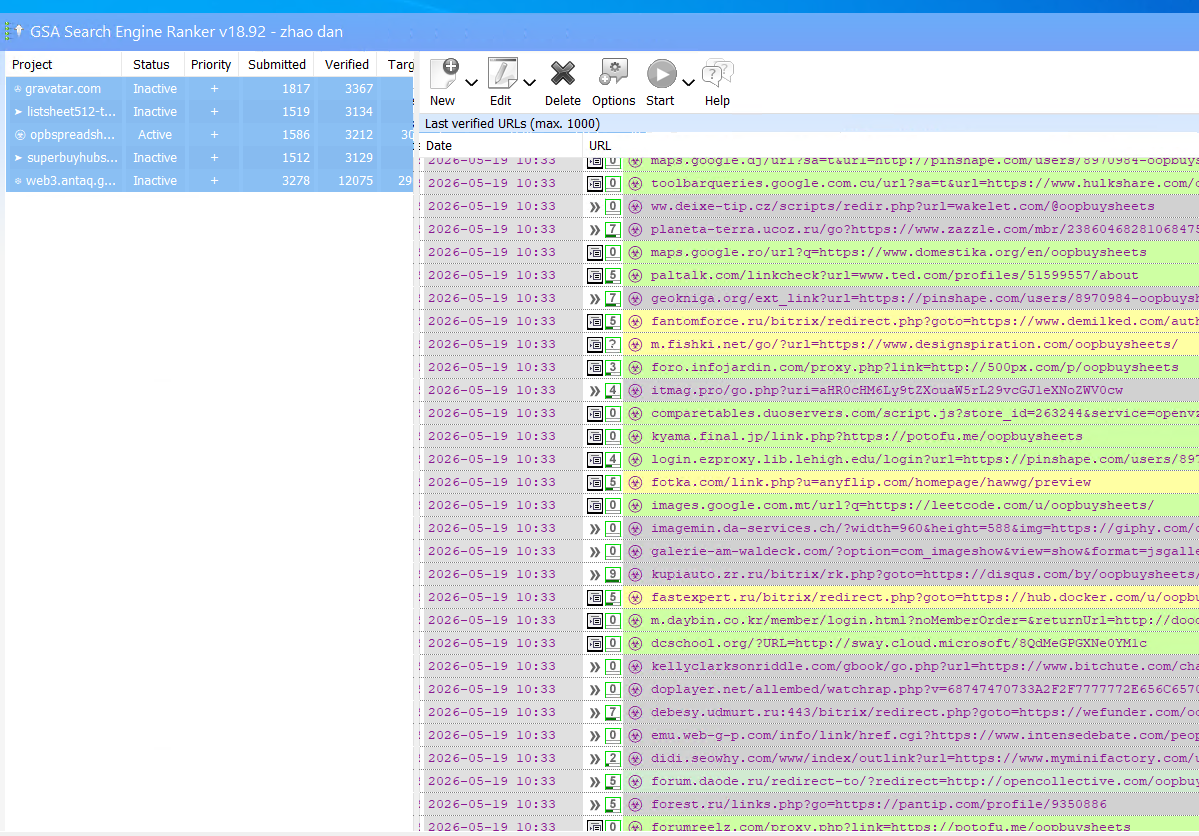Sort by the Priority column header
Image resolution: width=1199 pixels, height=836 pixels.
click(x=211, y=65)
